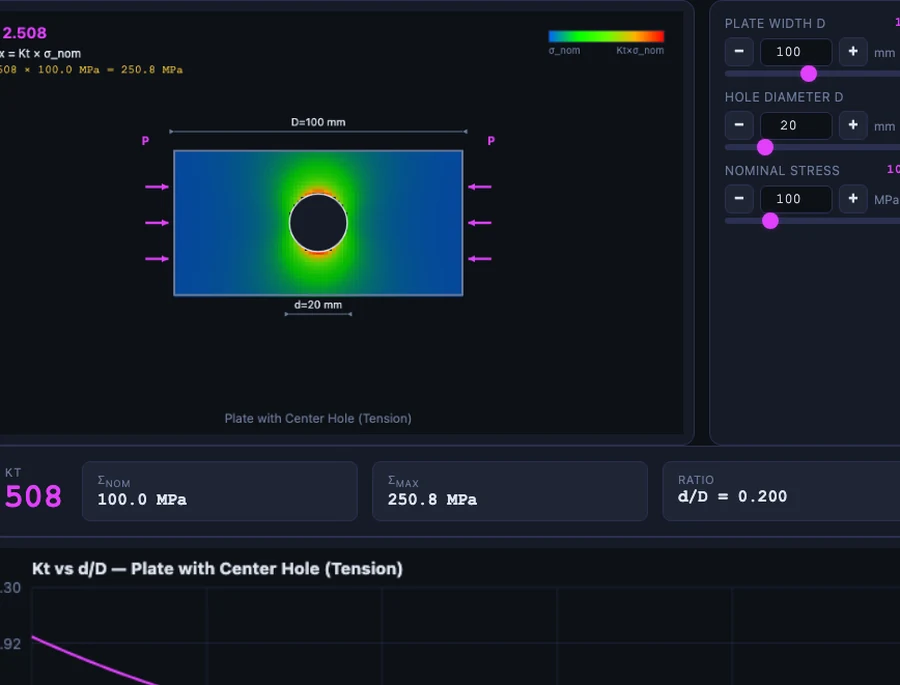The height and width of the screenshot is (685, 900).
Task: Click the NOMINAL STRESS label
Action: (x=782, y=171)
